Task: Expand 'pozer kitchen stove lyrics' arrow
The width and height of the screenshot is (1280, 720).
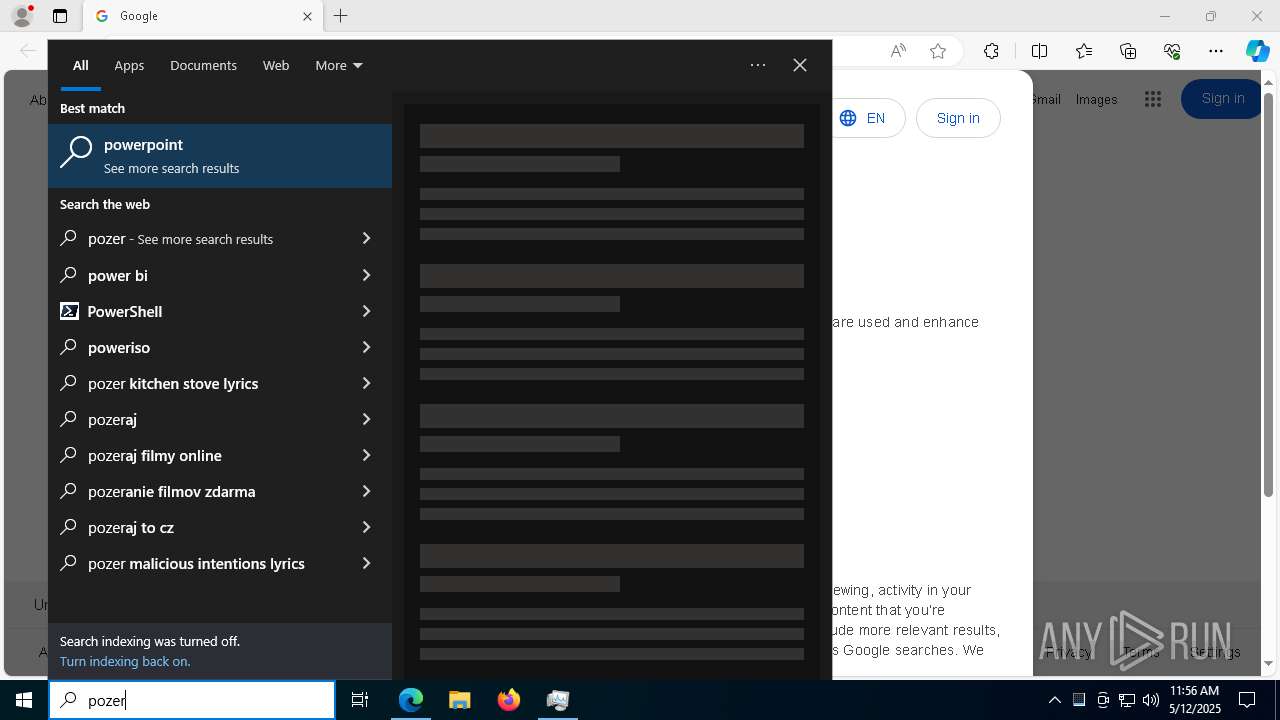Action: 366,383
